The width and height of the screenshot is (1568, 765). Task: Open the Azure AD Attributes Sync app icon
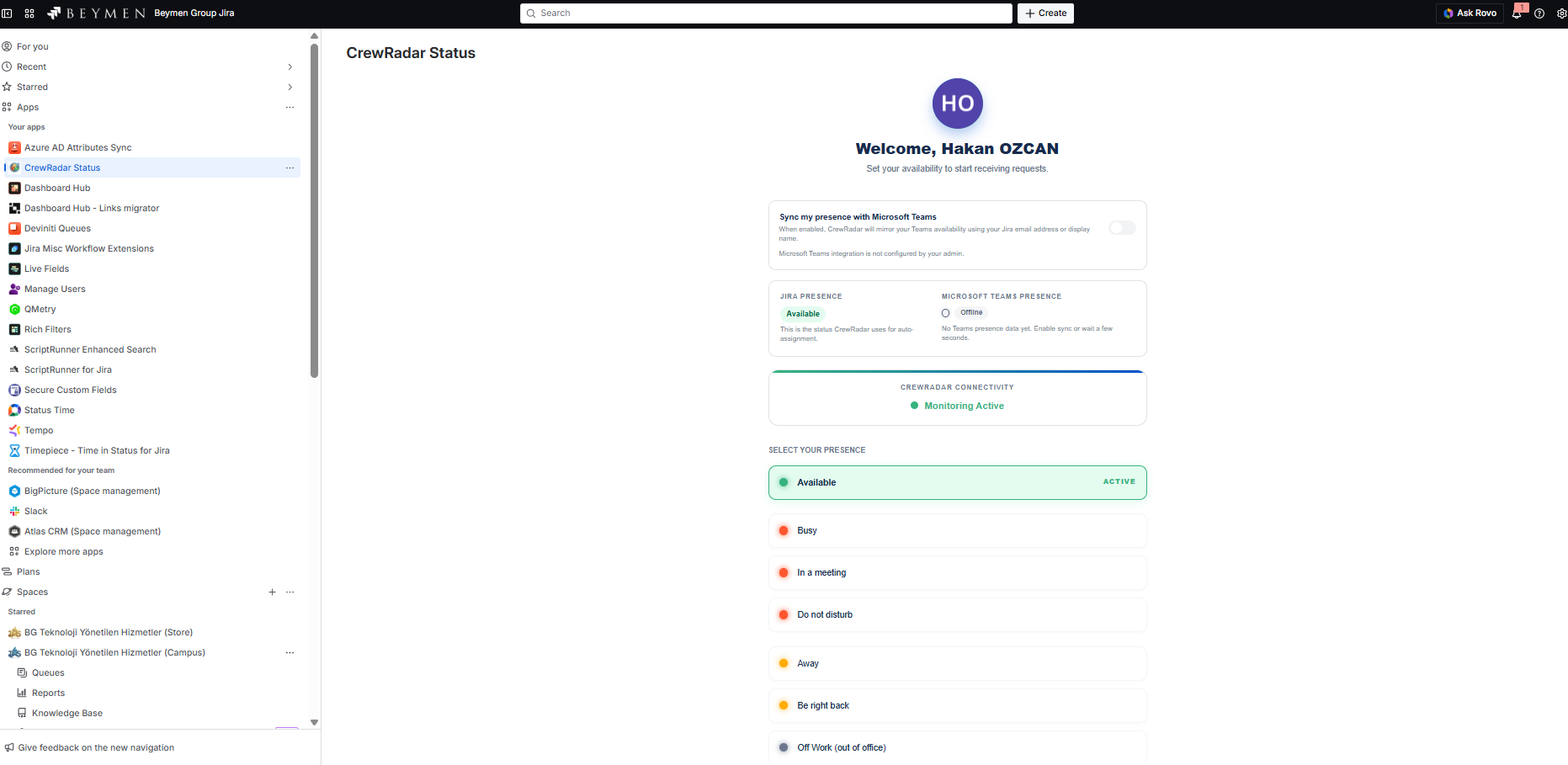(x=14, y=147)
